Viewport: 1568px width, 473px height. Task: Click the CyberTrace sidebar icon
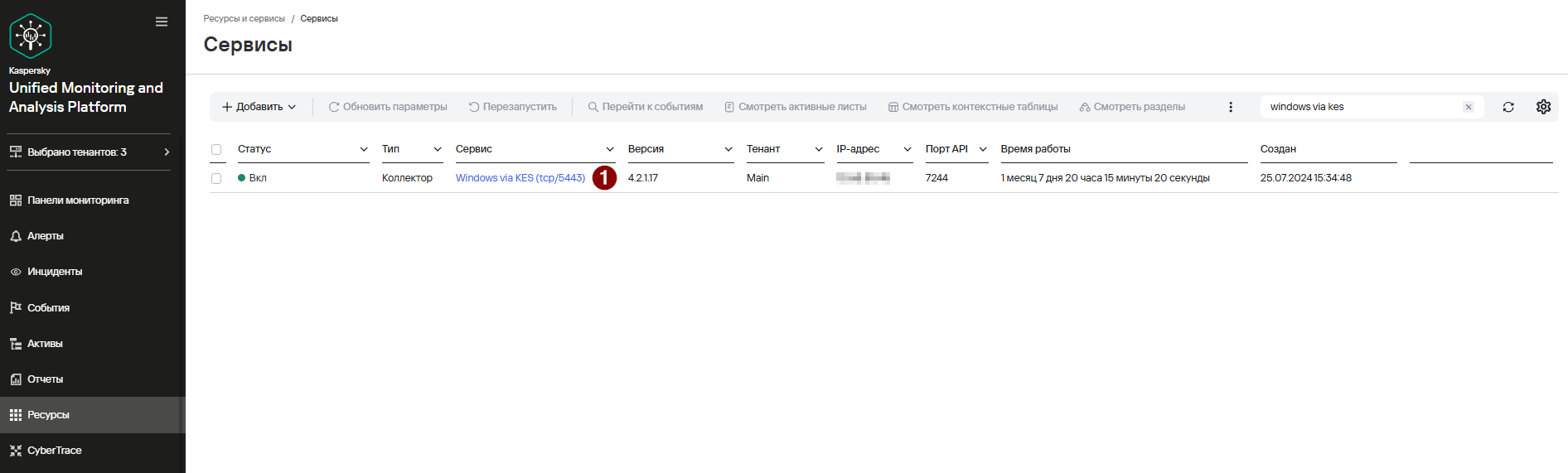click(16, 451)
